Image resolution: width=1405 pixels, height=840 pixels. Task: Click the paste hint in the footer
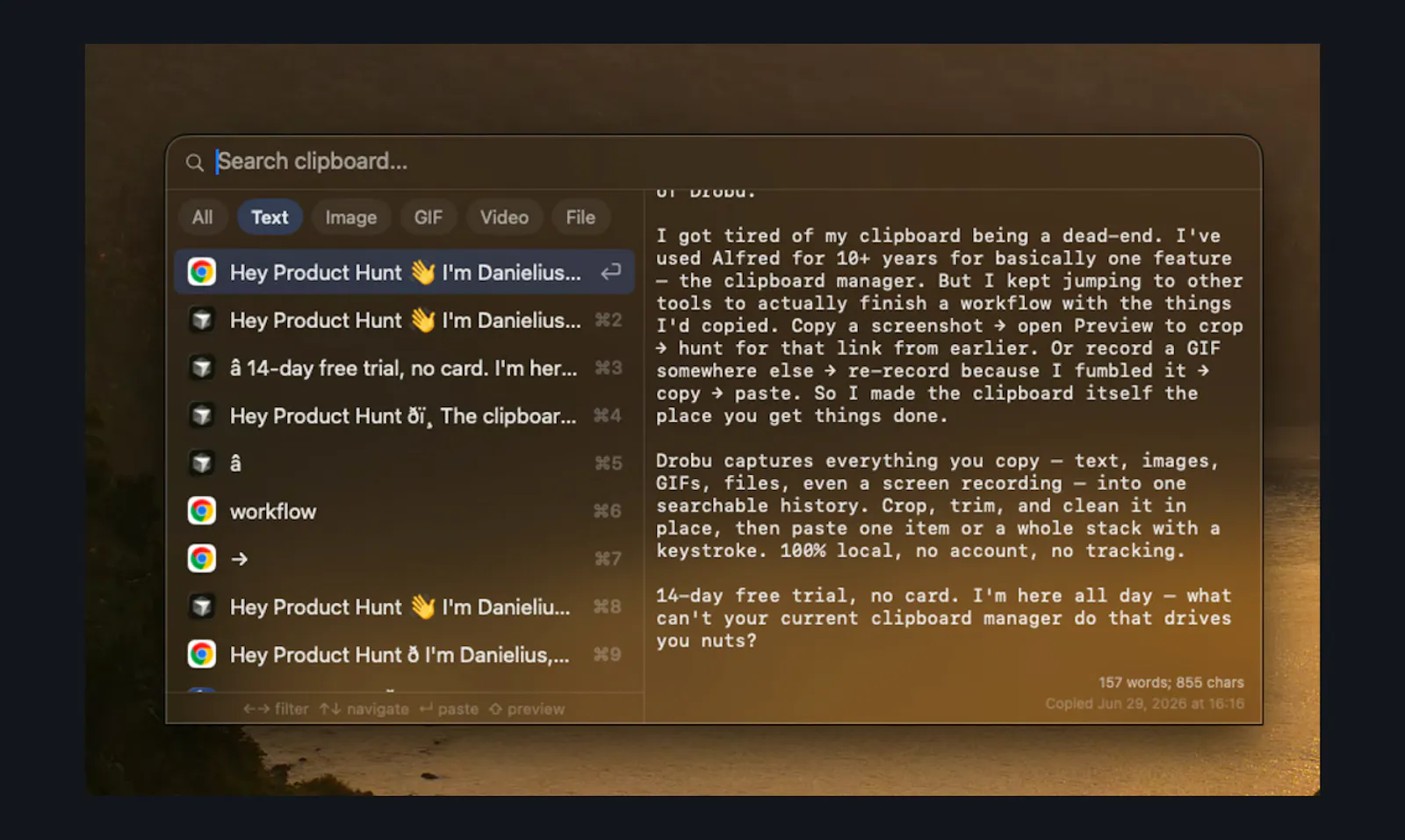449,709
